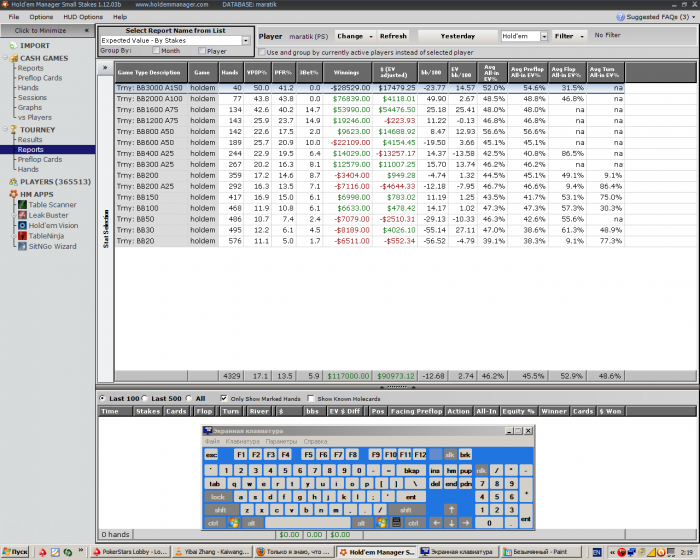Launch the TableNinja app icon
Image resolution: width=700 pixels, height=560 pixels.
22,236
